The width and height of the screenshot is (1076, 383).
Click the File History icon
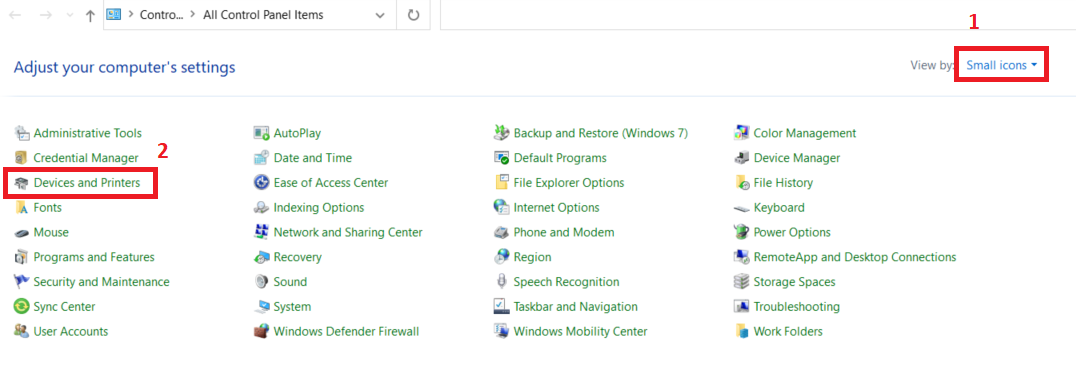[742, 183]
